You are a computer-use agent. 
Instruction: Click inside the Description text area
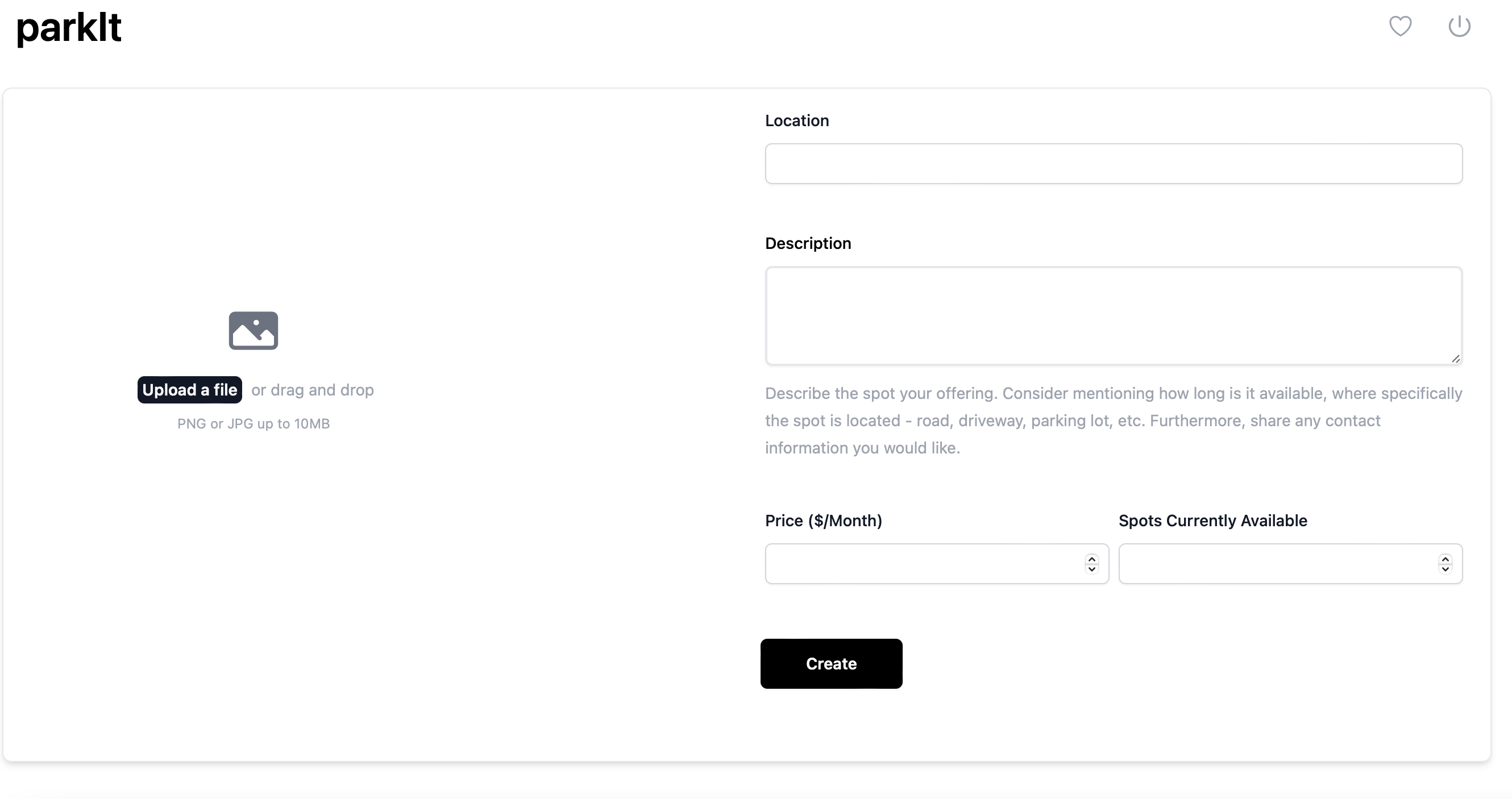pyautogui.click(x=1113, y=315)
